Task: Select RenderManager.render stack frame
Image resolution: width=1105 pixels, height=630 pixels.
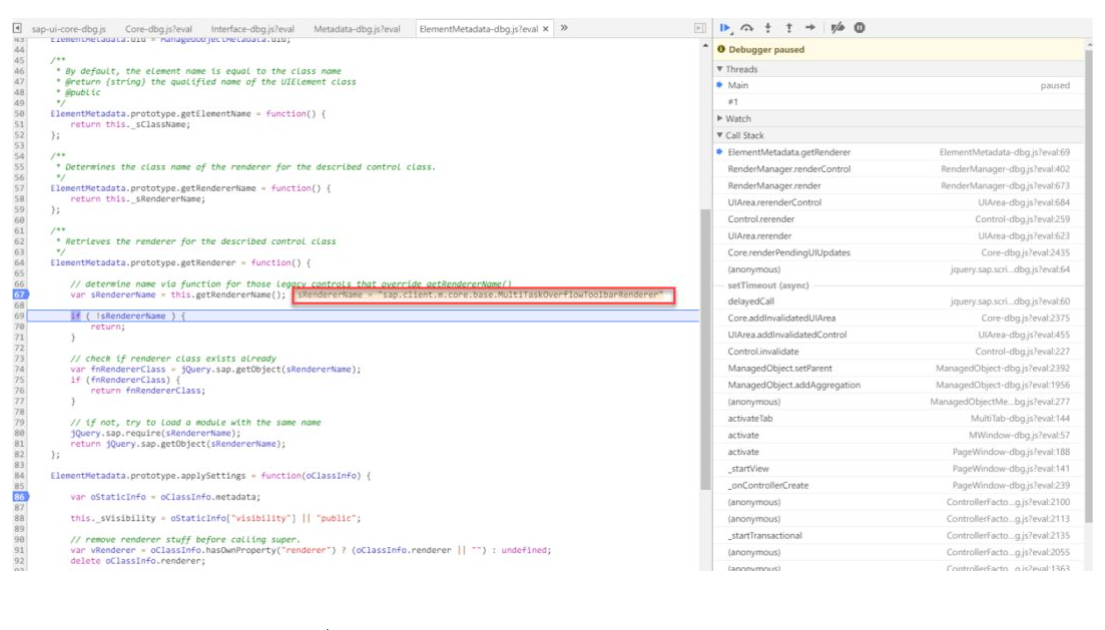Action: (x=899, y=185)
